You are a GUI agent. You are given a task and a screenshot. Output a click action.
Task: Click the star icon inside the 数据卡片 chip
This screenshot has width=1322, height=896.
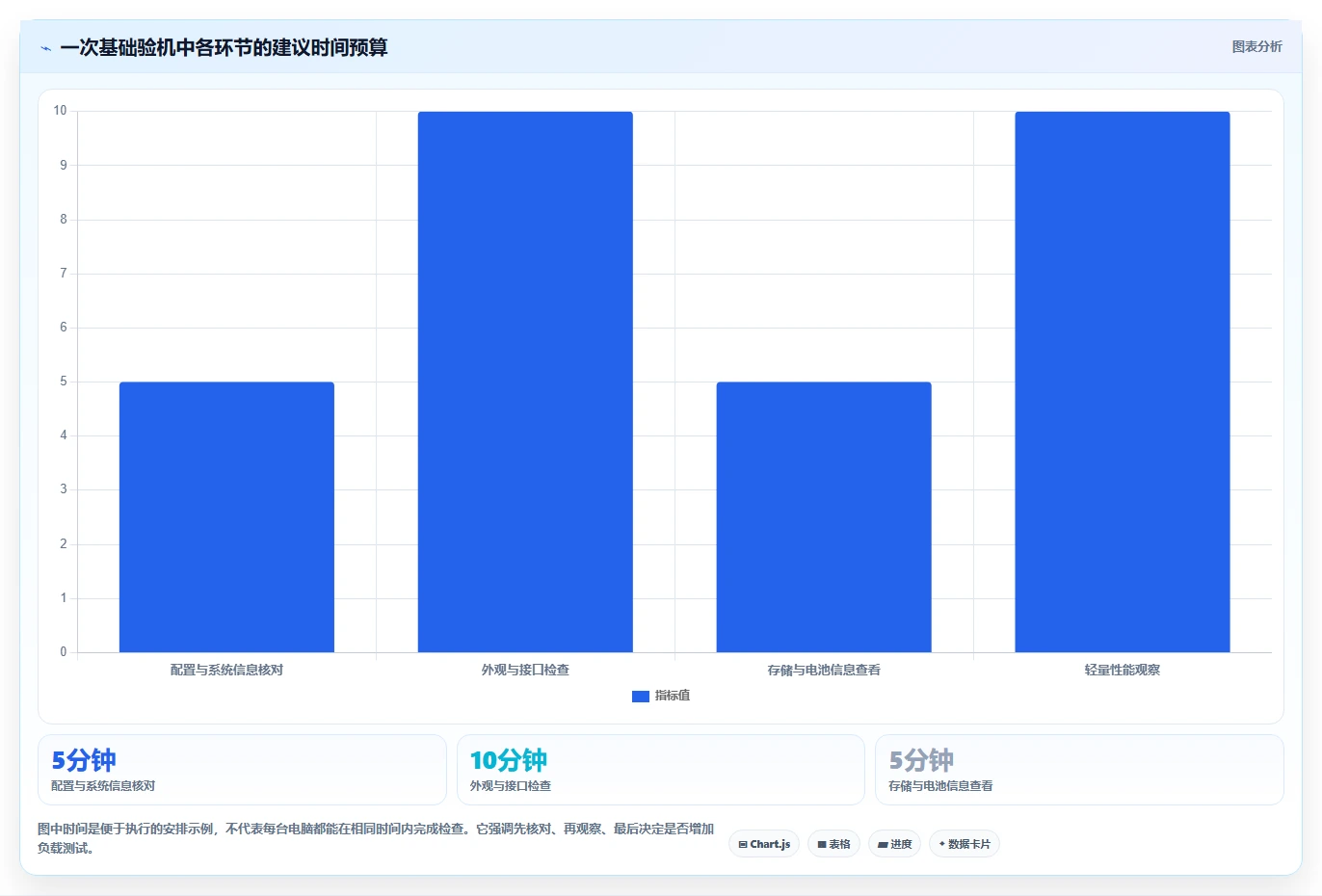click(942, 844)
